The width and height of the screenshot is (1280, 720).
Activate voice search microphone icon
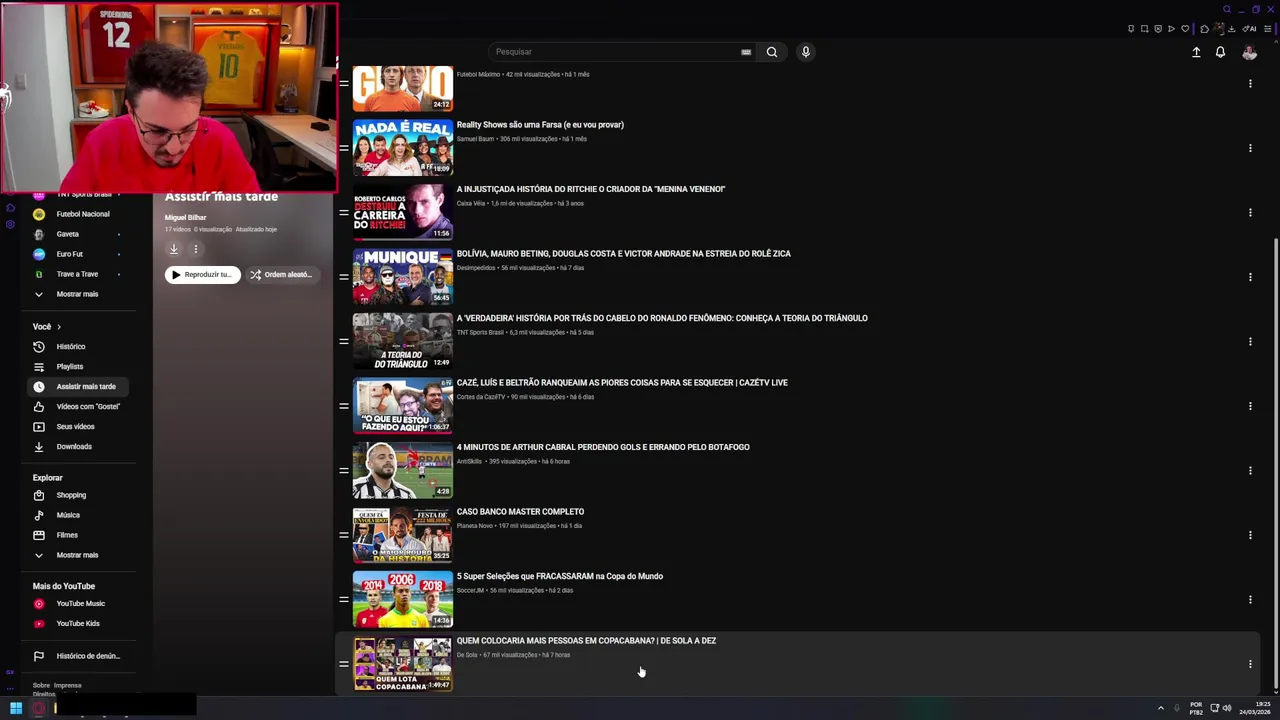pos(805,52)
